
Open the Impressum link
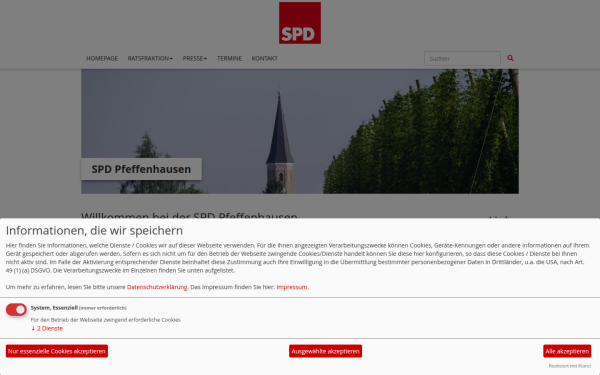(x=292, y=287)
